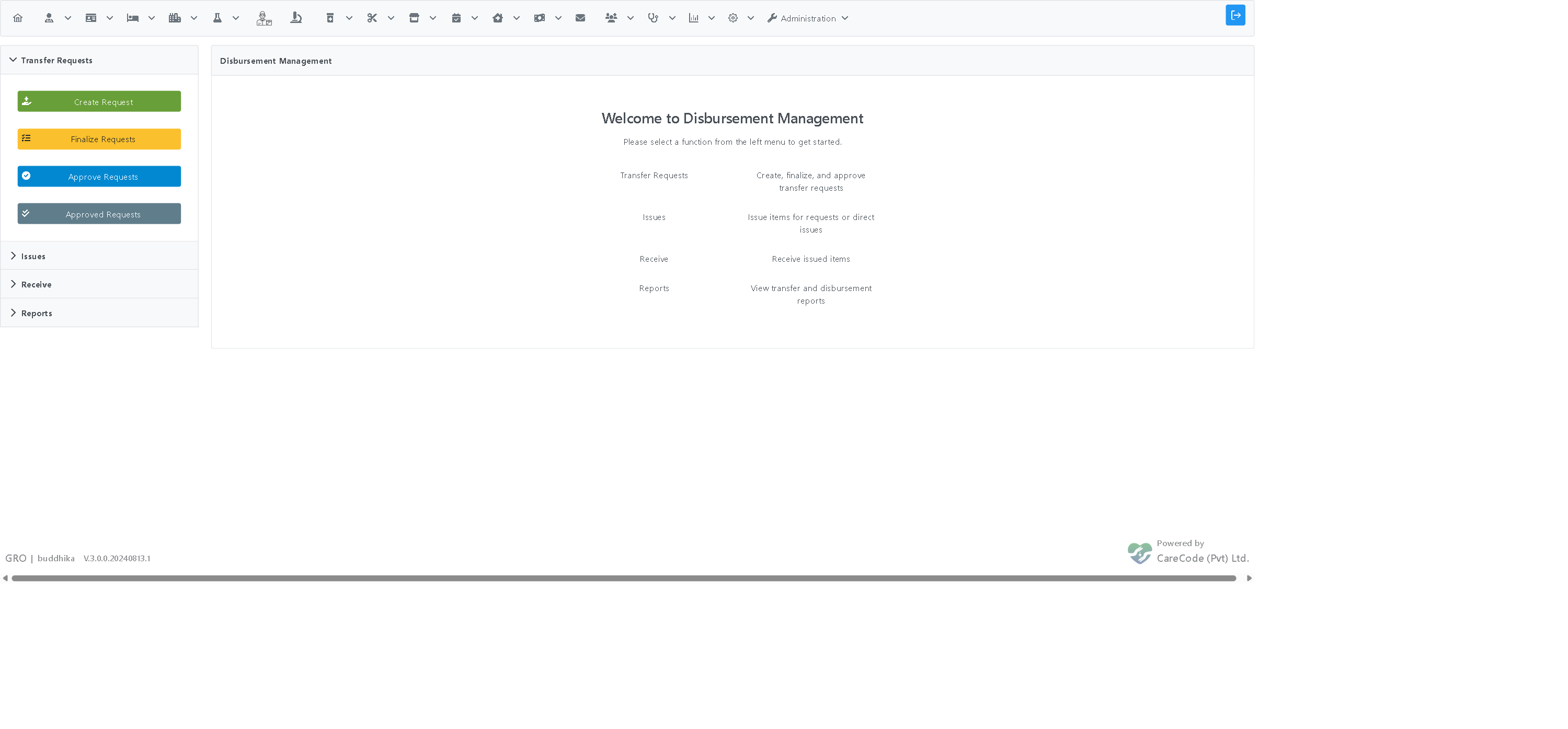Open the laboratory flask icon menu
Viewport: 1568px width, 729px height.
pyautogui.click(x=218, y=18)
